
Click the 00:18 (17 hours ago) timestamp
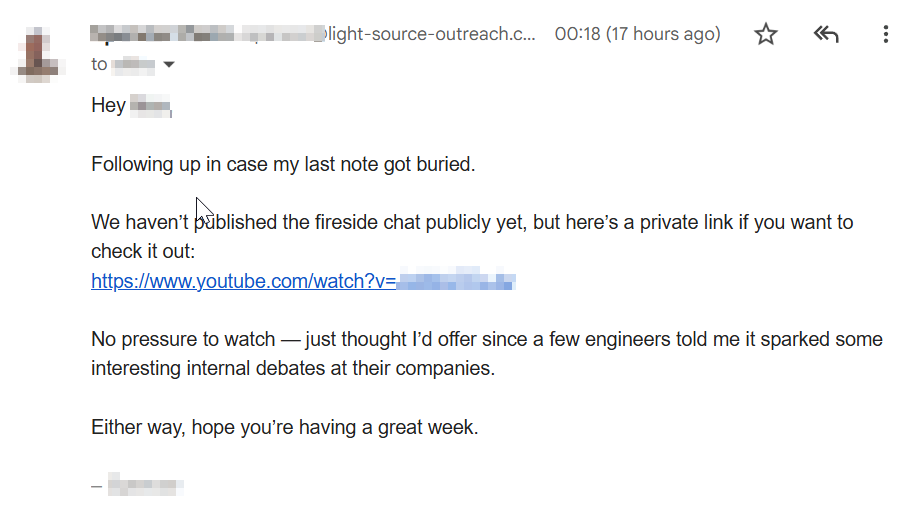point(637,34)
